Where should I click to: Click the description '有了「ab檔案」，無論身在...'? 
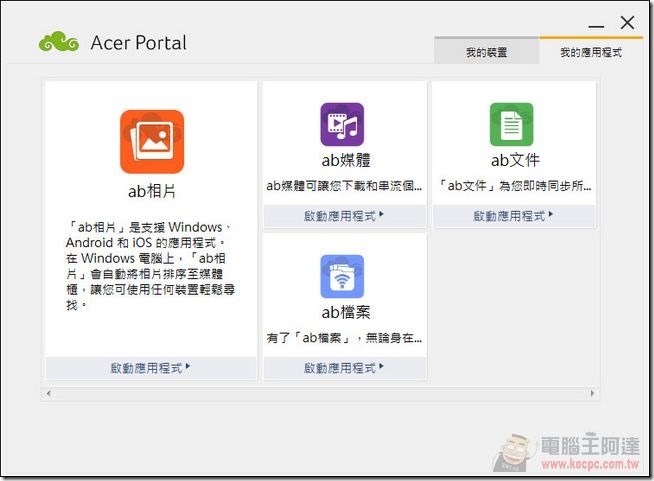click(344, 338)
